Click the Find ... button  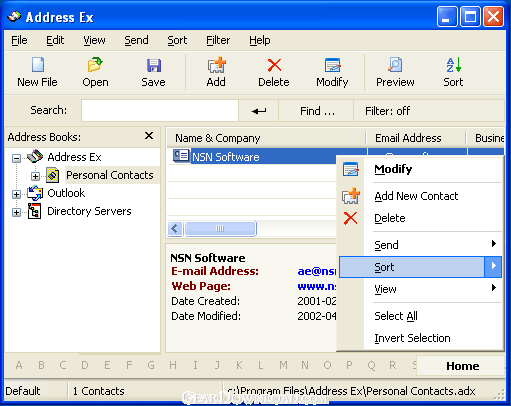316,111
